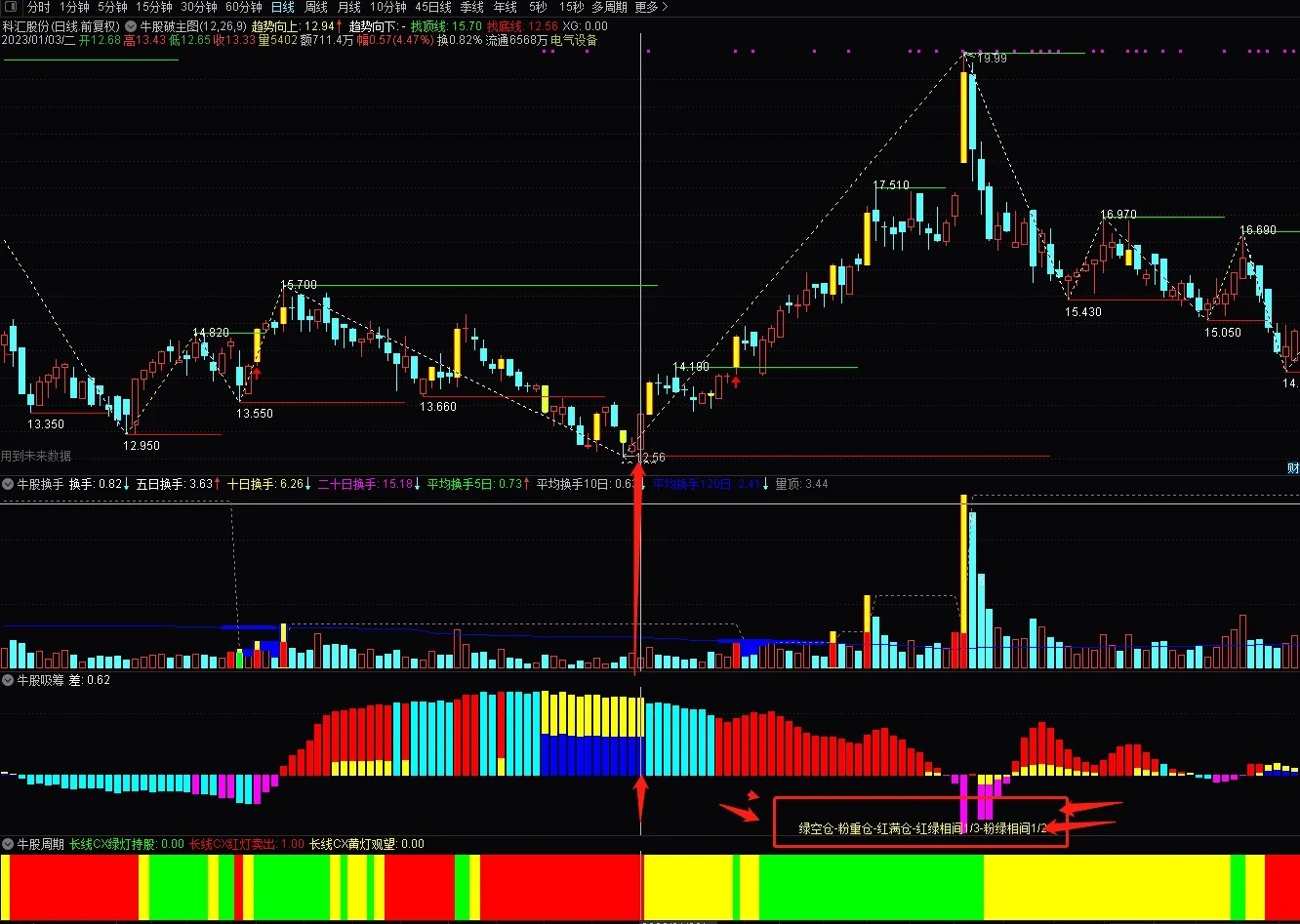The height and width of the screenshot is (924, 1300).
Task: Expand the 牛股吸筹 indicator dropdown arrow
Action: (x=8, y=680)
